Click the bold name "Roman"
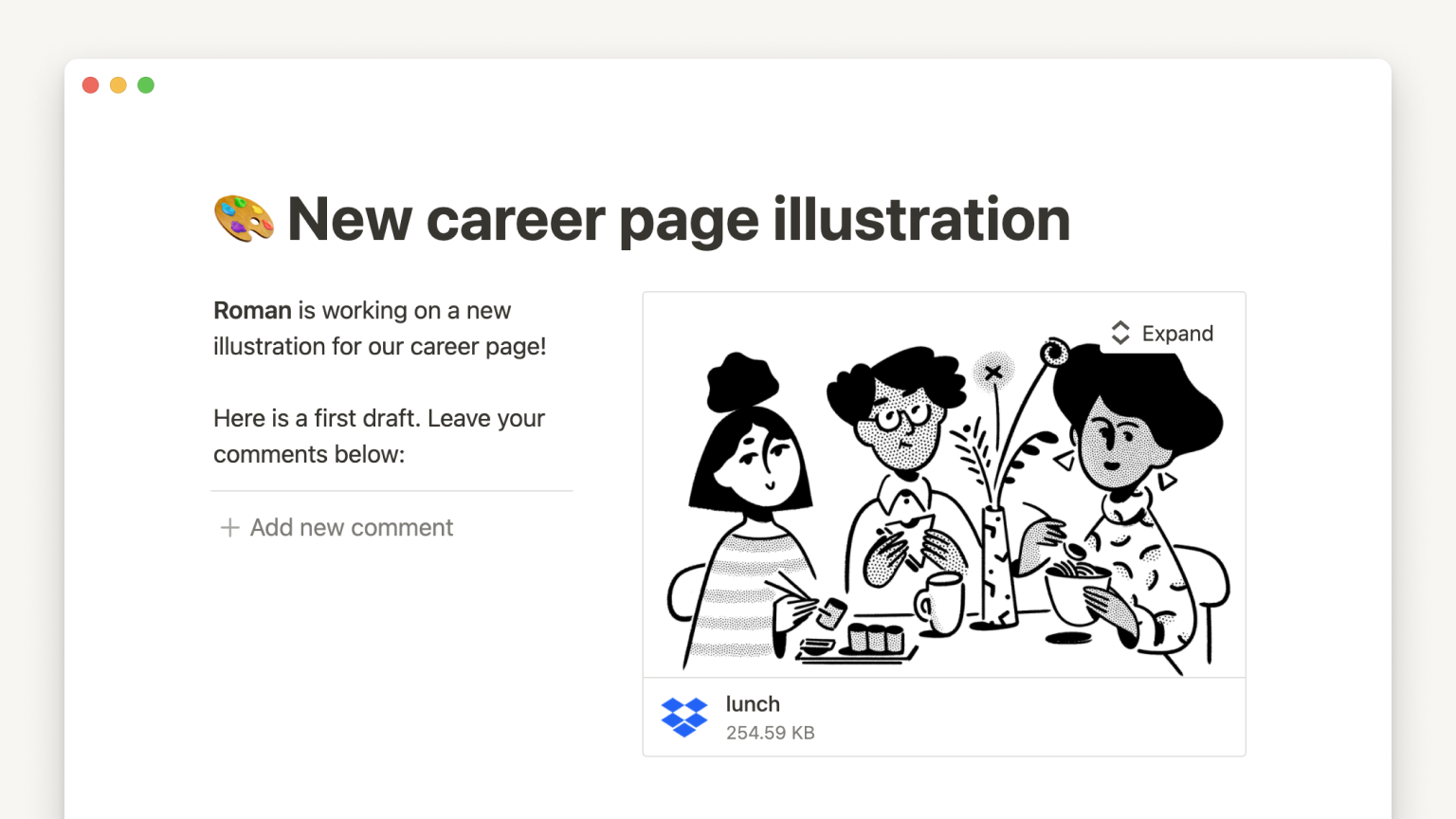This screenshot has width=1456, height=819. 252,311
